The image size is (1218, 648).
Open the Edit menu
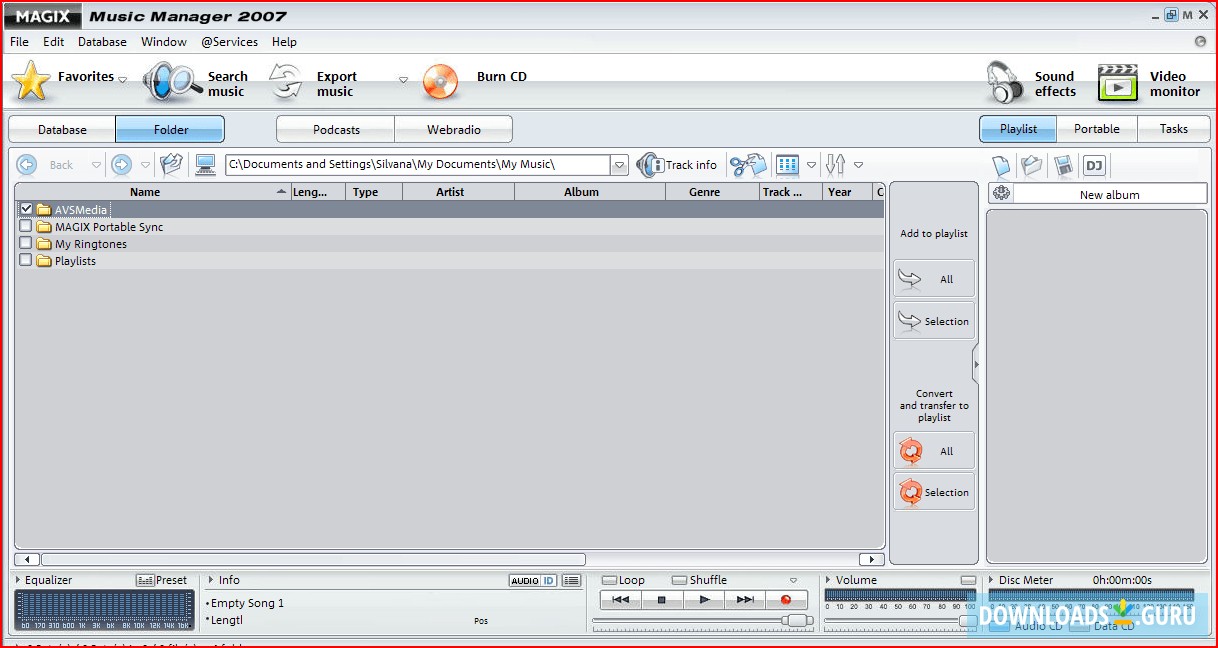[54, 42]
